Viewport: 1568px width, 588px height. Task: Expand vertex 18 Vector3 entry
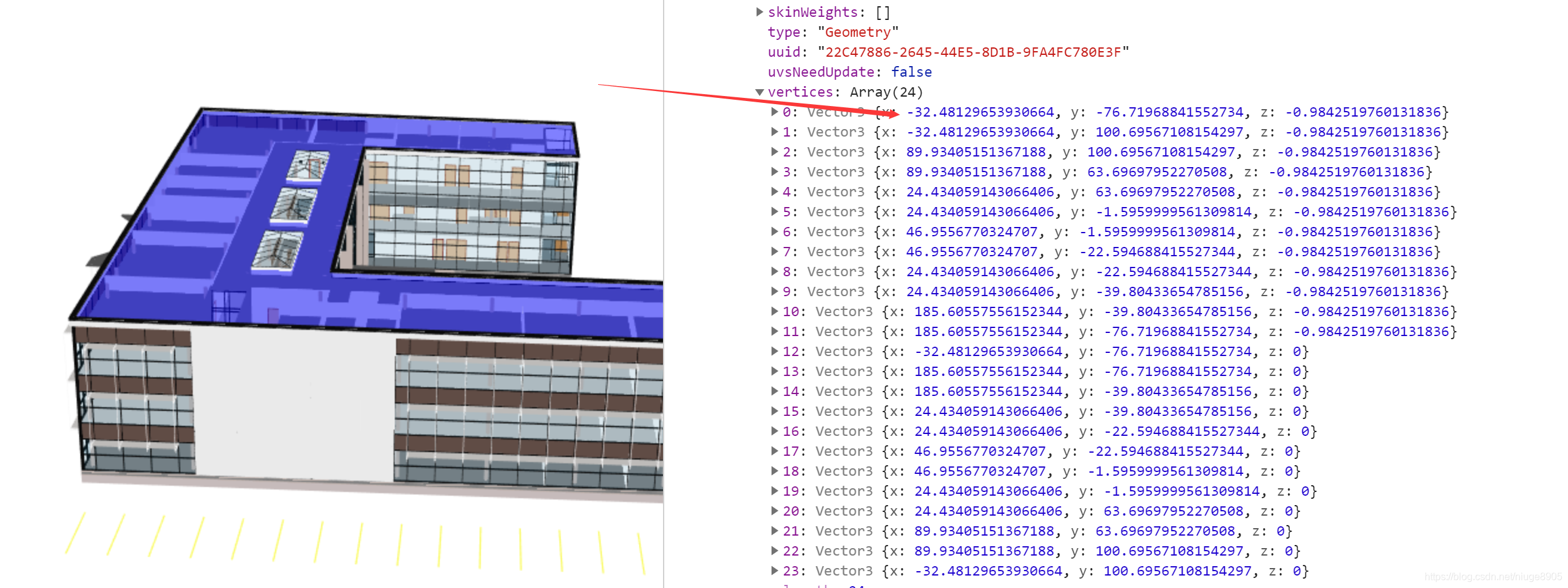[x=775, y=471]
